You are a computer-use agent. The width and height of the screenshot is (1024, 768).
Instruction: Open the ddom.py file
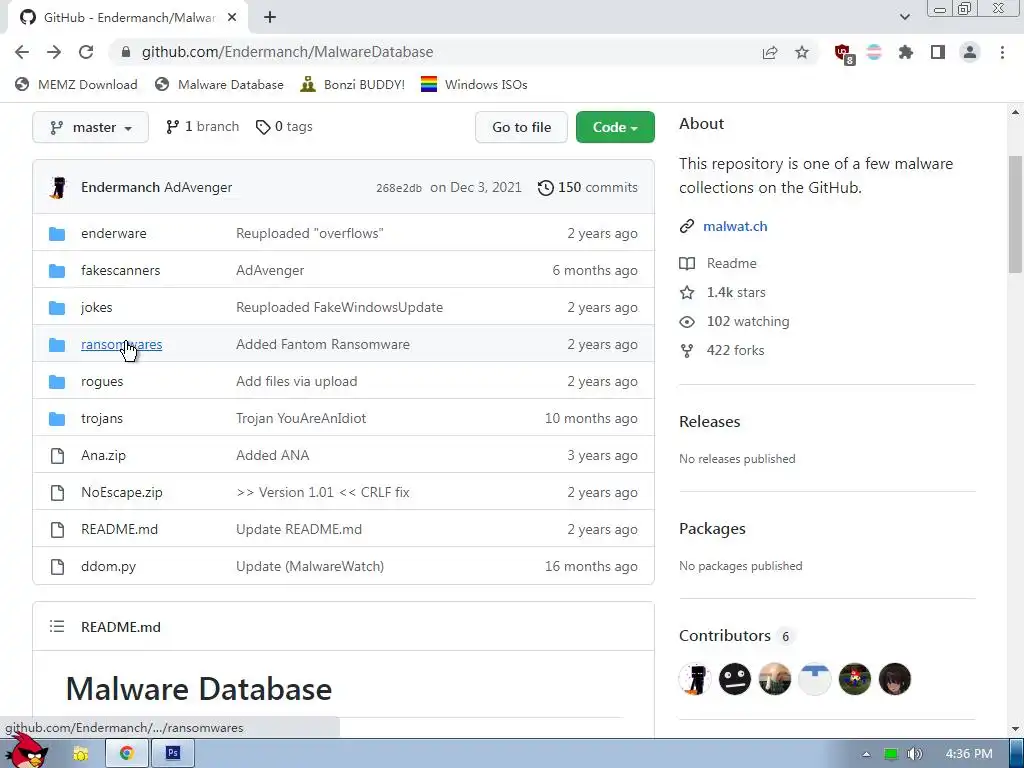click(x=108, y=567)
